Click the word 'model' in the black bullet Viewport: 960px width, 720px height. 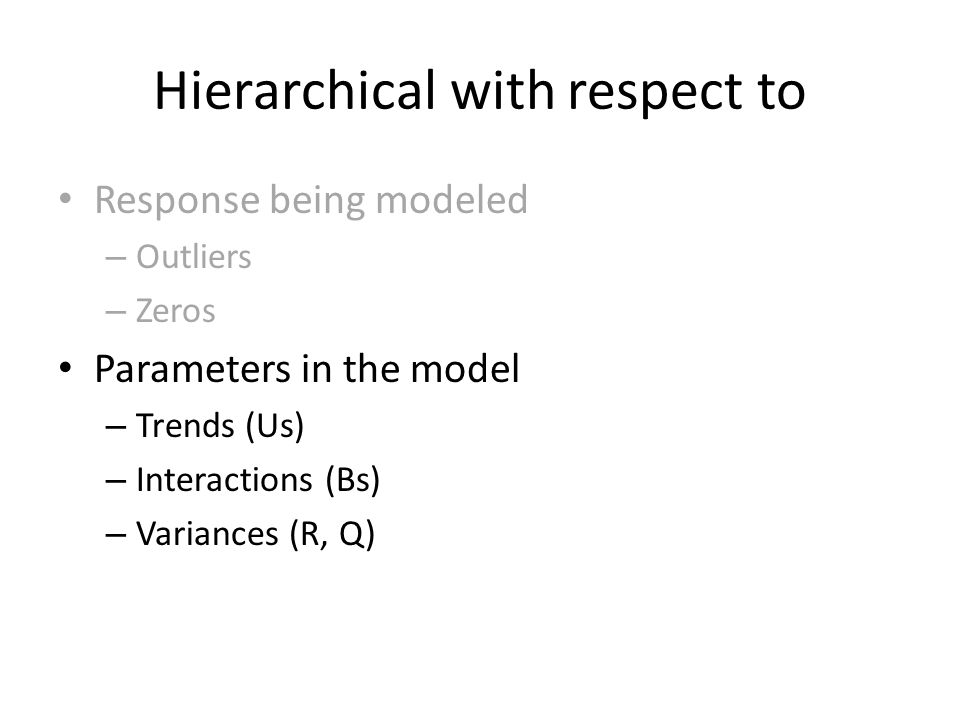(465, 369)
